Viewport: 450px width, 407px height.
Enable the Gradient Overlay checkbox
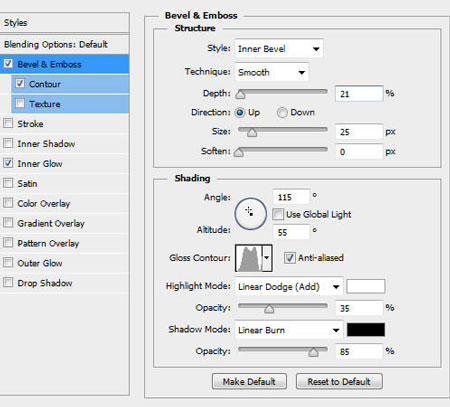[x=8, y=222]
